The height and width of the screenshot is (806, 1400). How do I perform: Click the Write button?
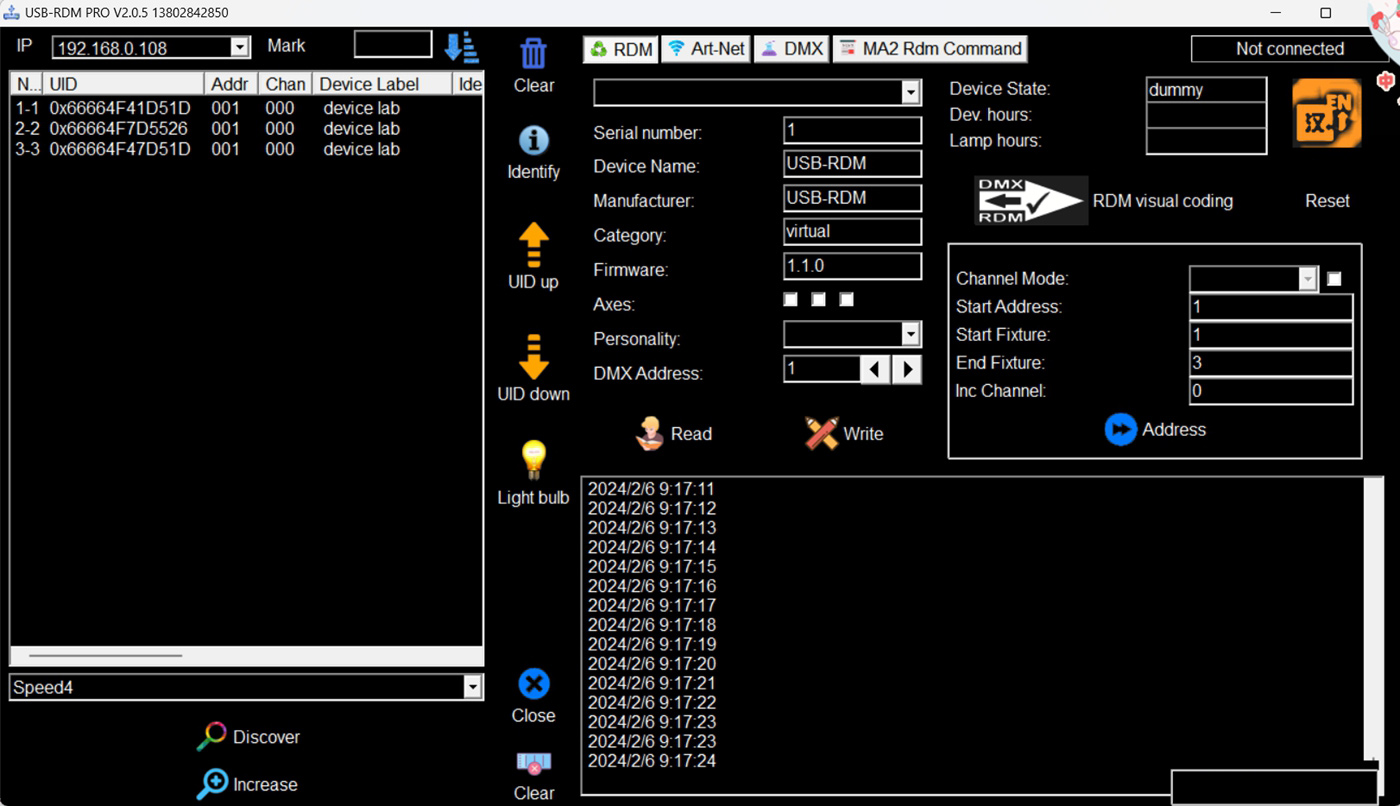843,434
